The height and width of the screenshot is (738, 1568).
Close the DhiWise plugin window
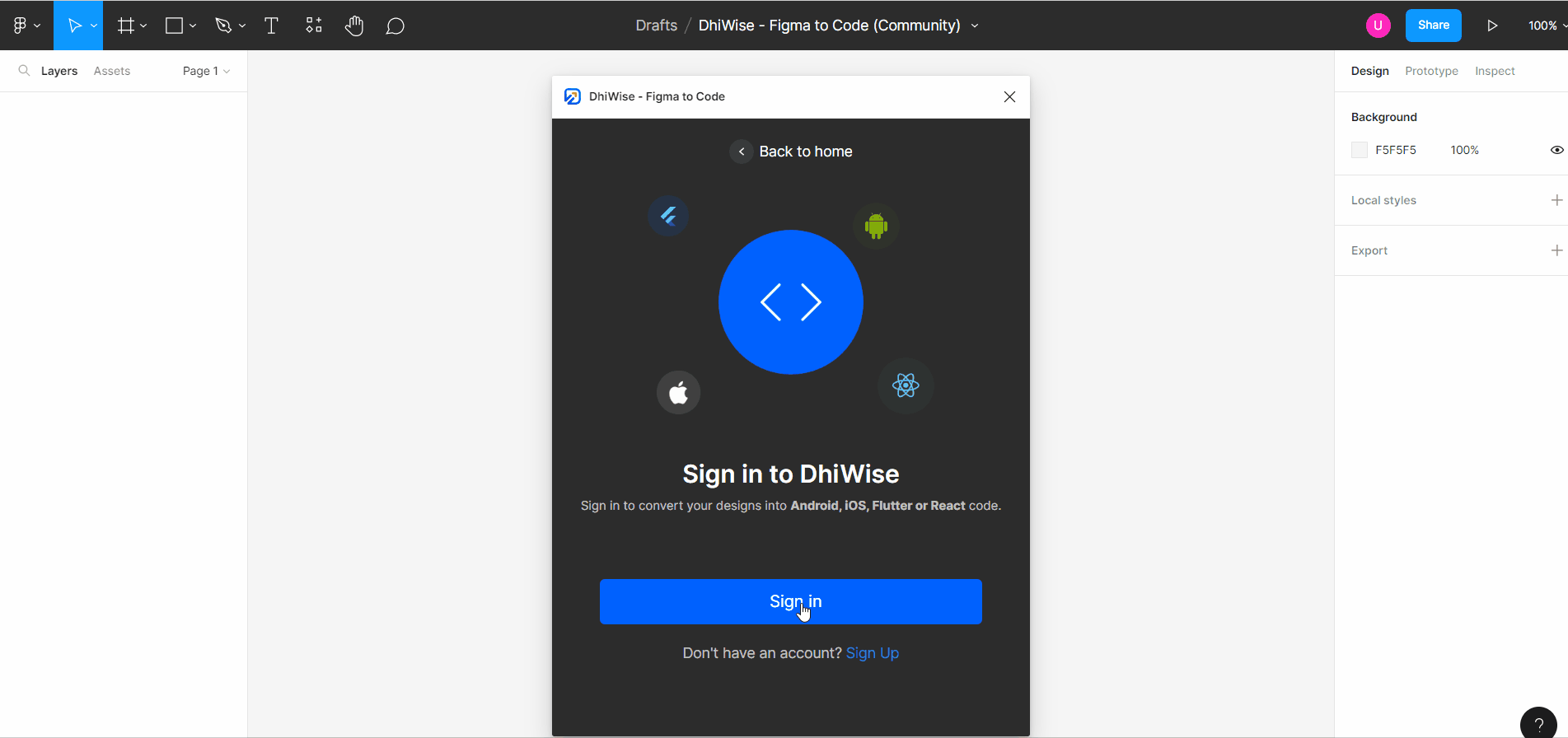[1009, 96]
